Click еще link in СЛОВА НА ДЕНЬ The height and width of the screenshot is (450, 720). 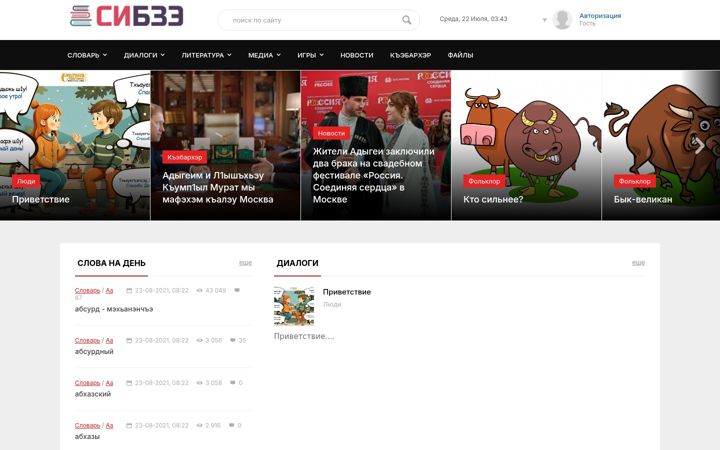pos(245,263)
